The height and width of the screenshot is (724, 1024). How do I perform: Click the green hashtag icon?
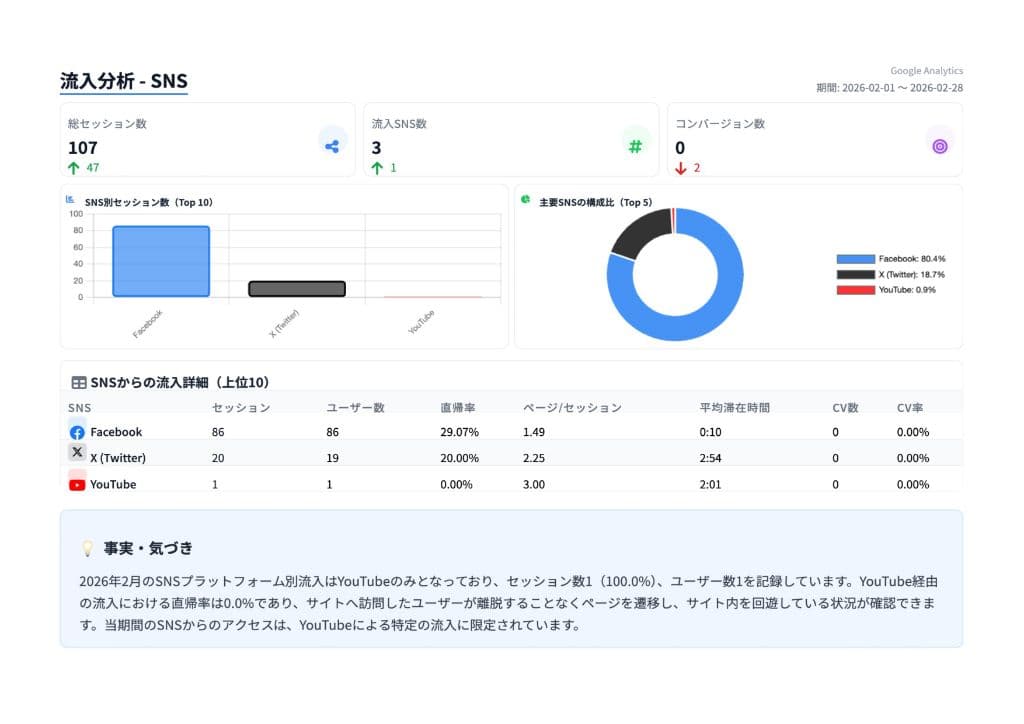(x=635, y=146)
